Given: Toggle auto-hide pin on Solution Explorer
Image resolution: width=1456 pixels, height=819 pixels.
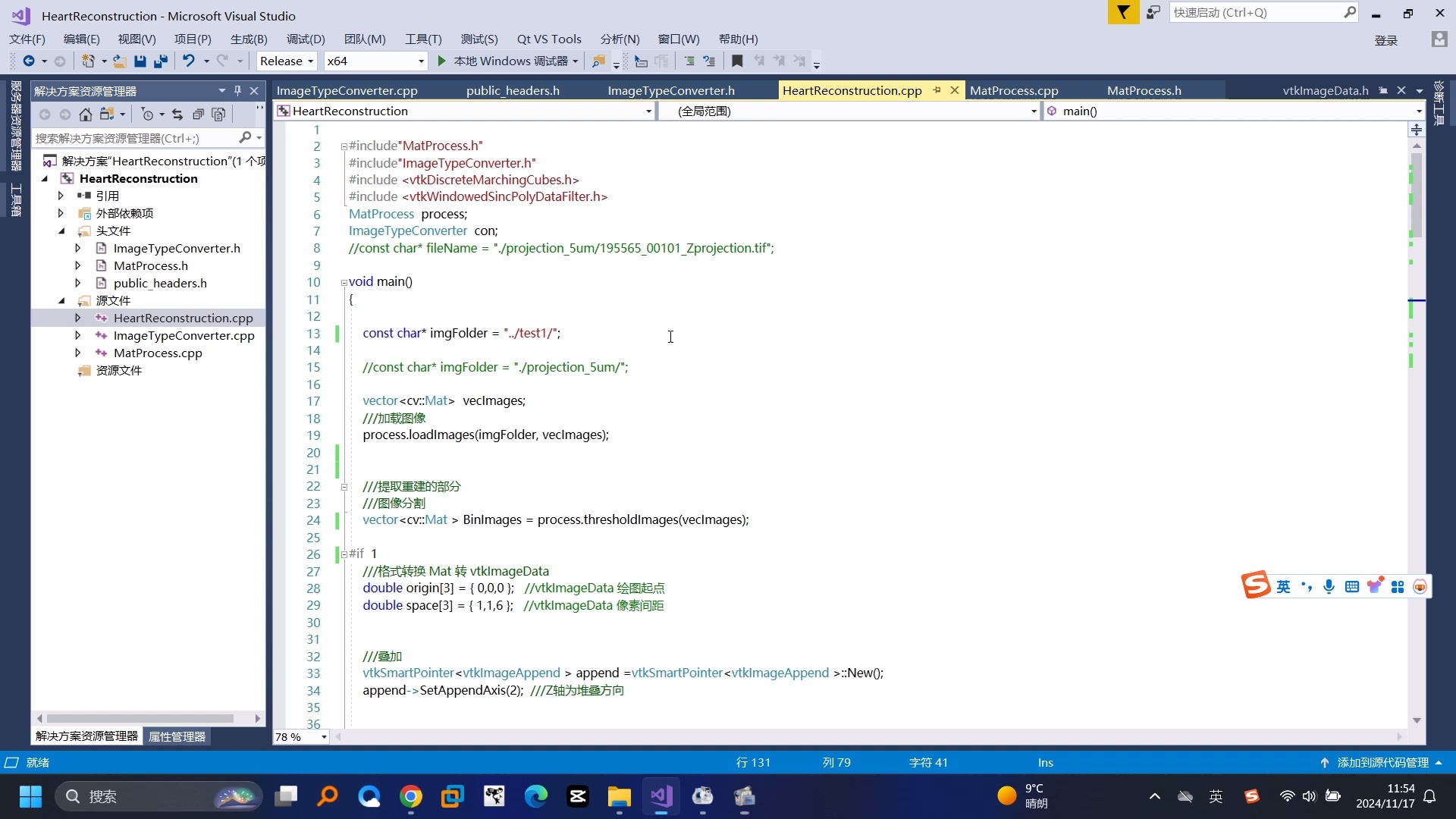Looking at the screenshot, I should [237, 91].
